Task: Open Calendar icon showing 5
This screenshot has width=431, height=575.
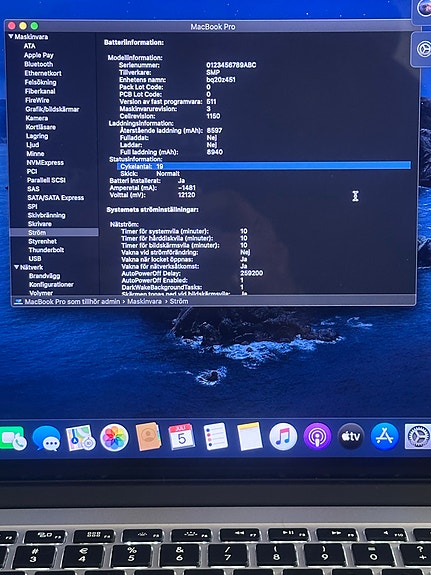Action: point(181,436)
